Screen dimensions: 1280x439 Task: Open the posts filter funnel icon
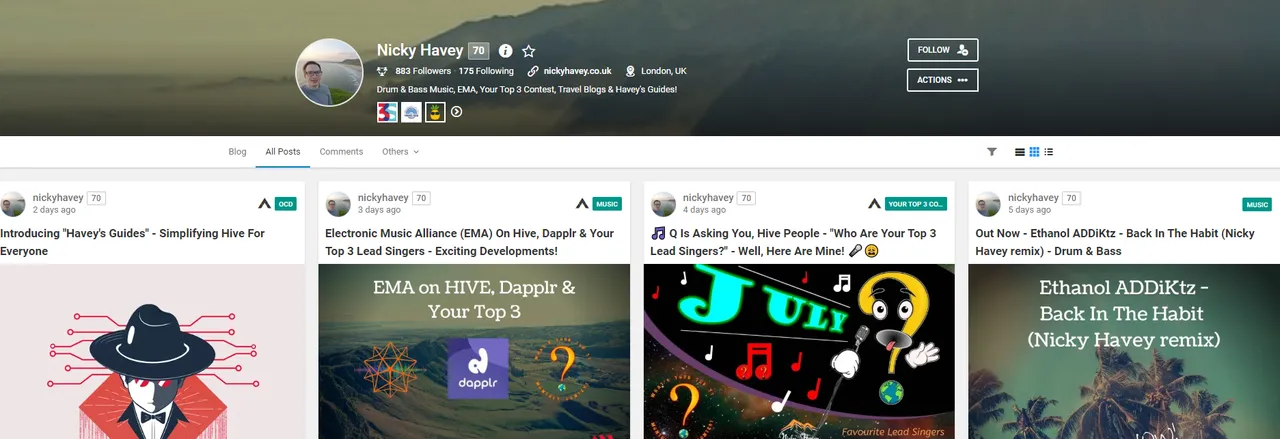coord(992,152)
